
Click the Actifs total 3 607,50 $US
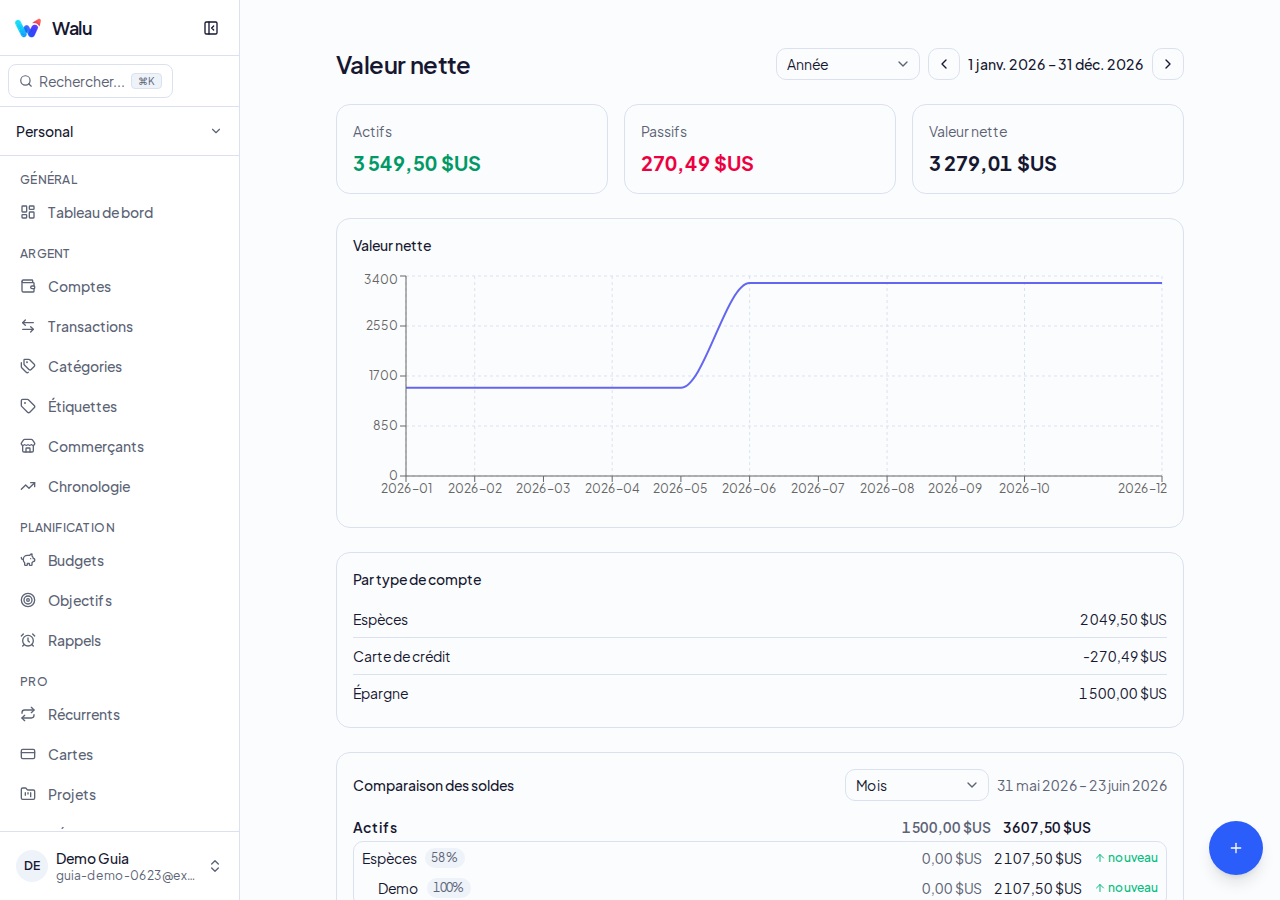pos(1047,827)
